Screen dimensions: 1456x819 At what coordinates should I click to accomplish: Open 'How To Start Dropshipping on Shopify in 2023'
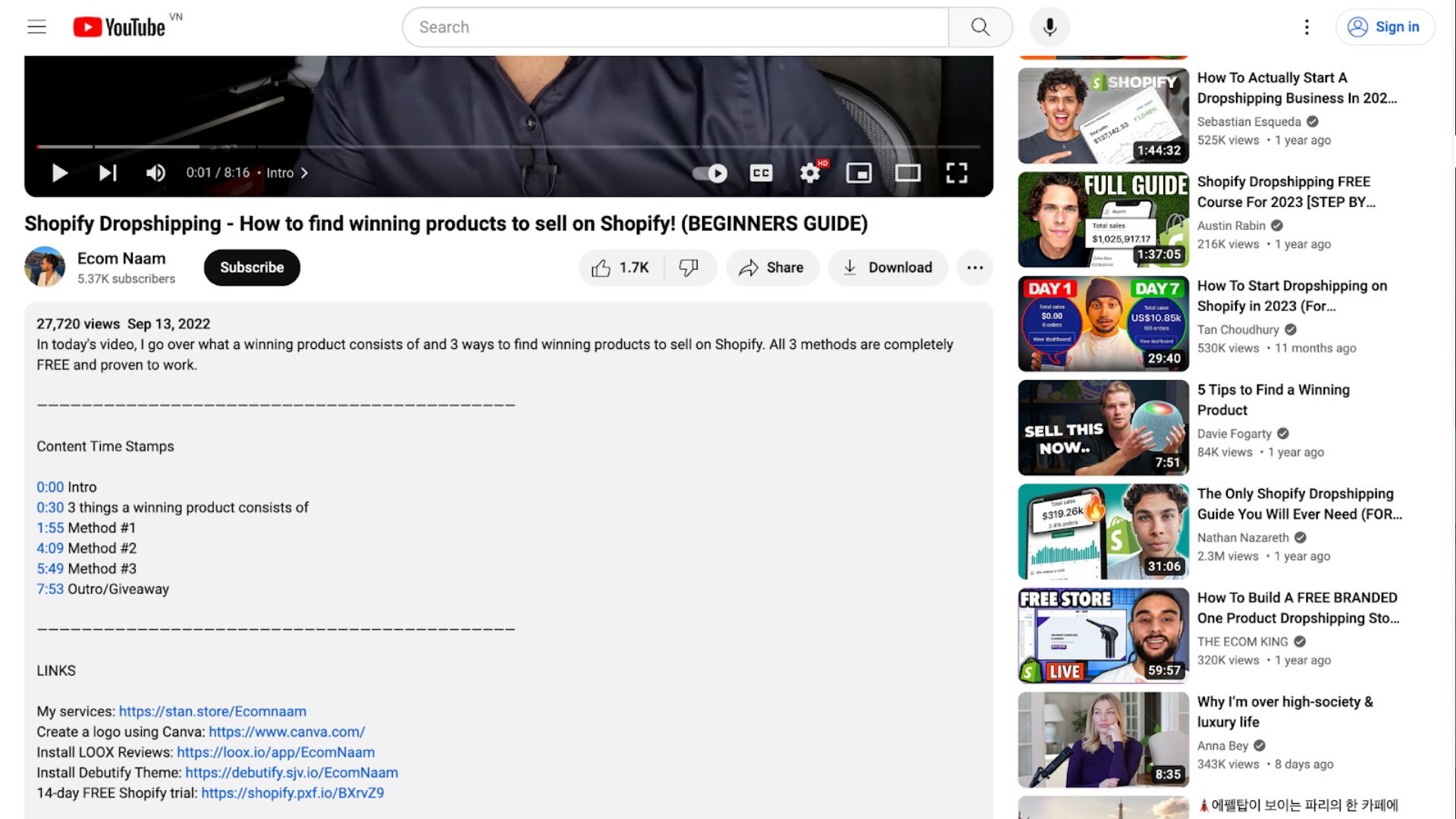[1292, 296]
